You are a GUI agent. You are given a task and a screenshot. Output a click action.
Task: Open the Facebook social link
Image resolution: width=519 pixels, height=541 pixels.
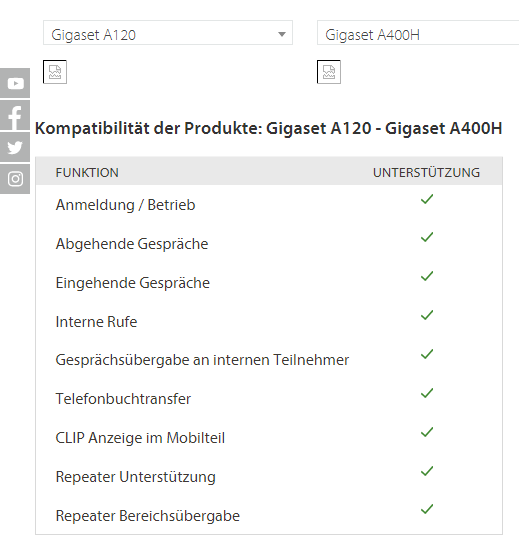pyautogui.click(x=15, y=115)
